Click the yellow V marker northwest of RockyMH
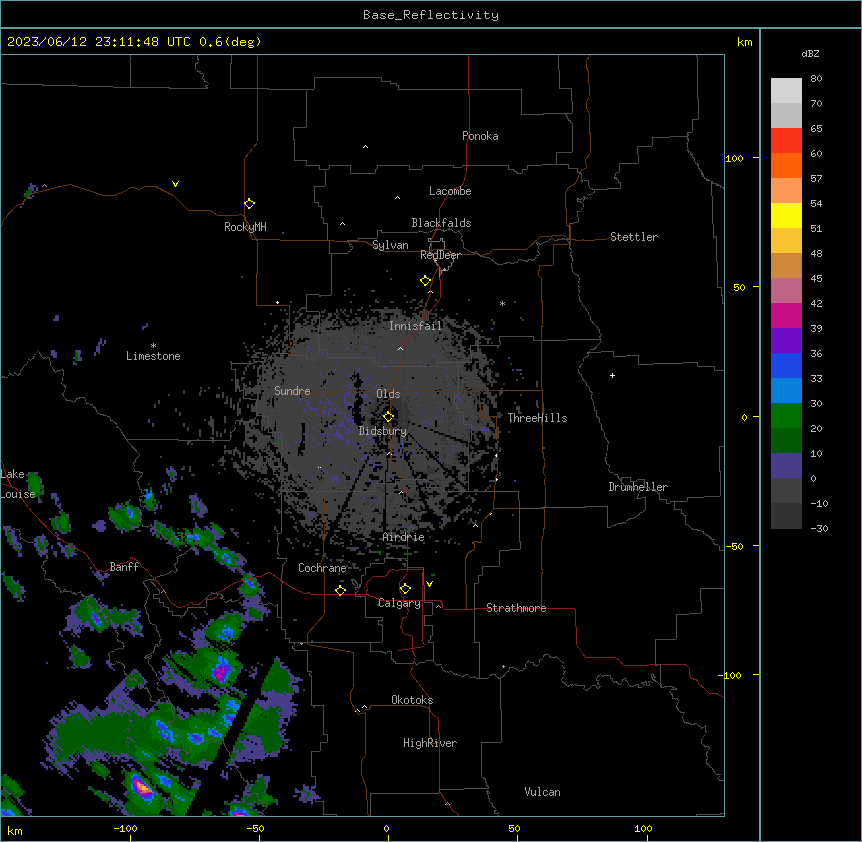Viewport: 862px width, 842px height. pos(175,184)
